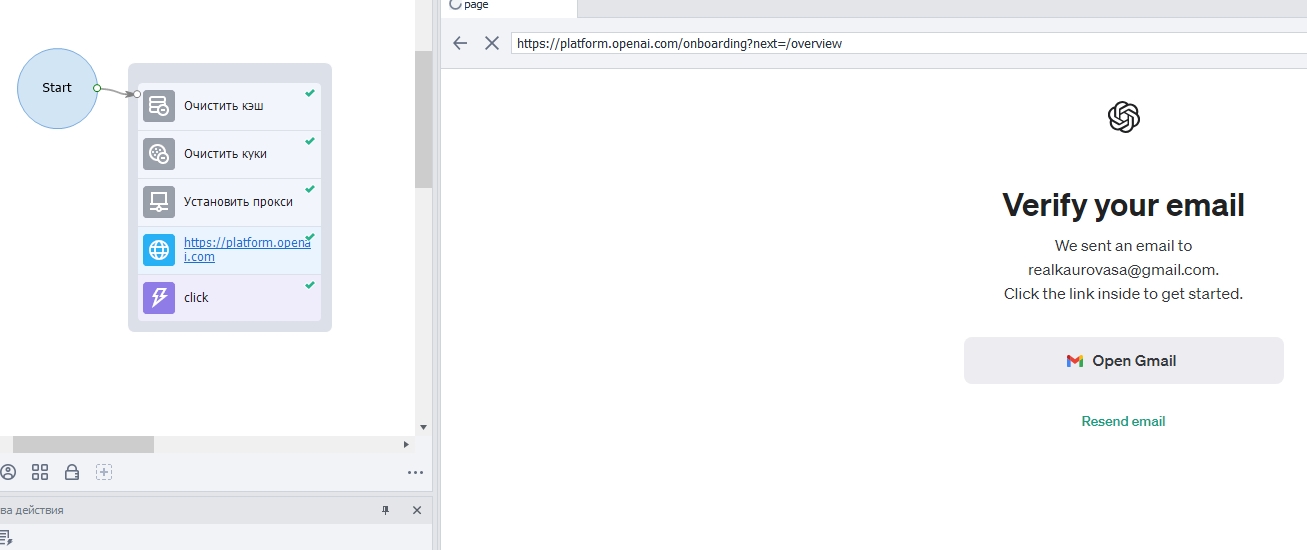This screenshot has height=550, width=1307.
Task: Go back with the browser back arrow
Action: pos(460,43)
